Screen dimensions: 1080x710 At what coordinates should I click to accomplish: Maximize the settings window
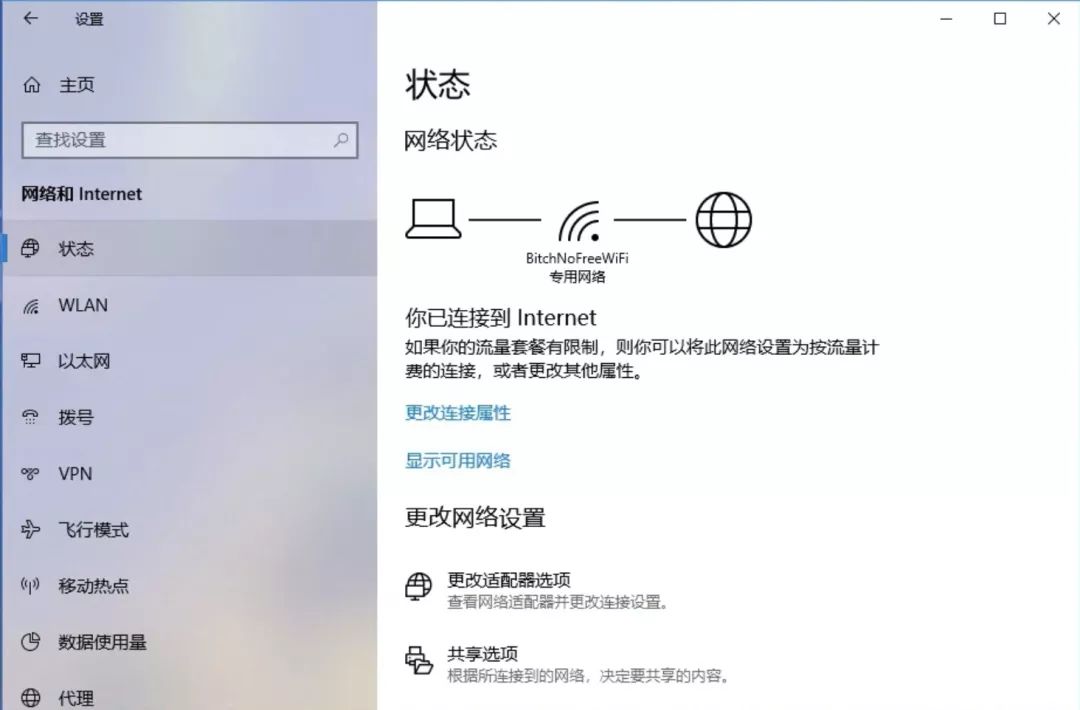pyautogui.click(x=1000, y=19)
